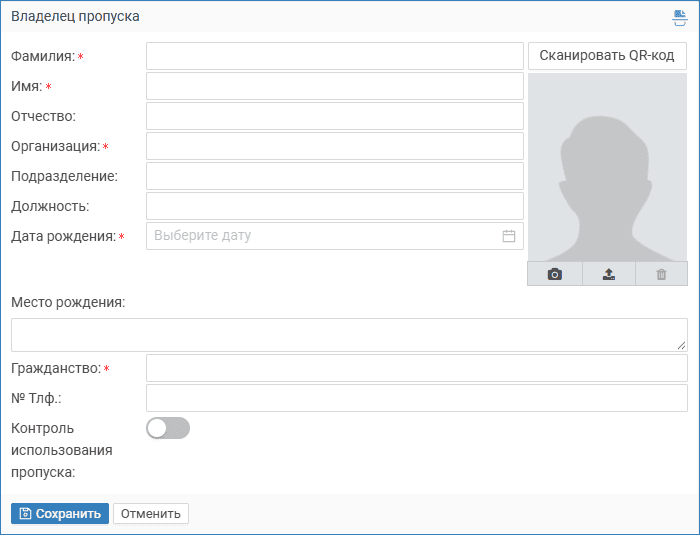Focus the Отчество input field
700x535 pixels.
[x=335, y=116]
